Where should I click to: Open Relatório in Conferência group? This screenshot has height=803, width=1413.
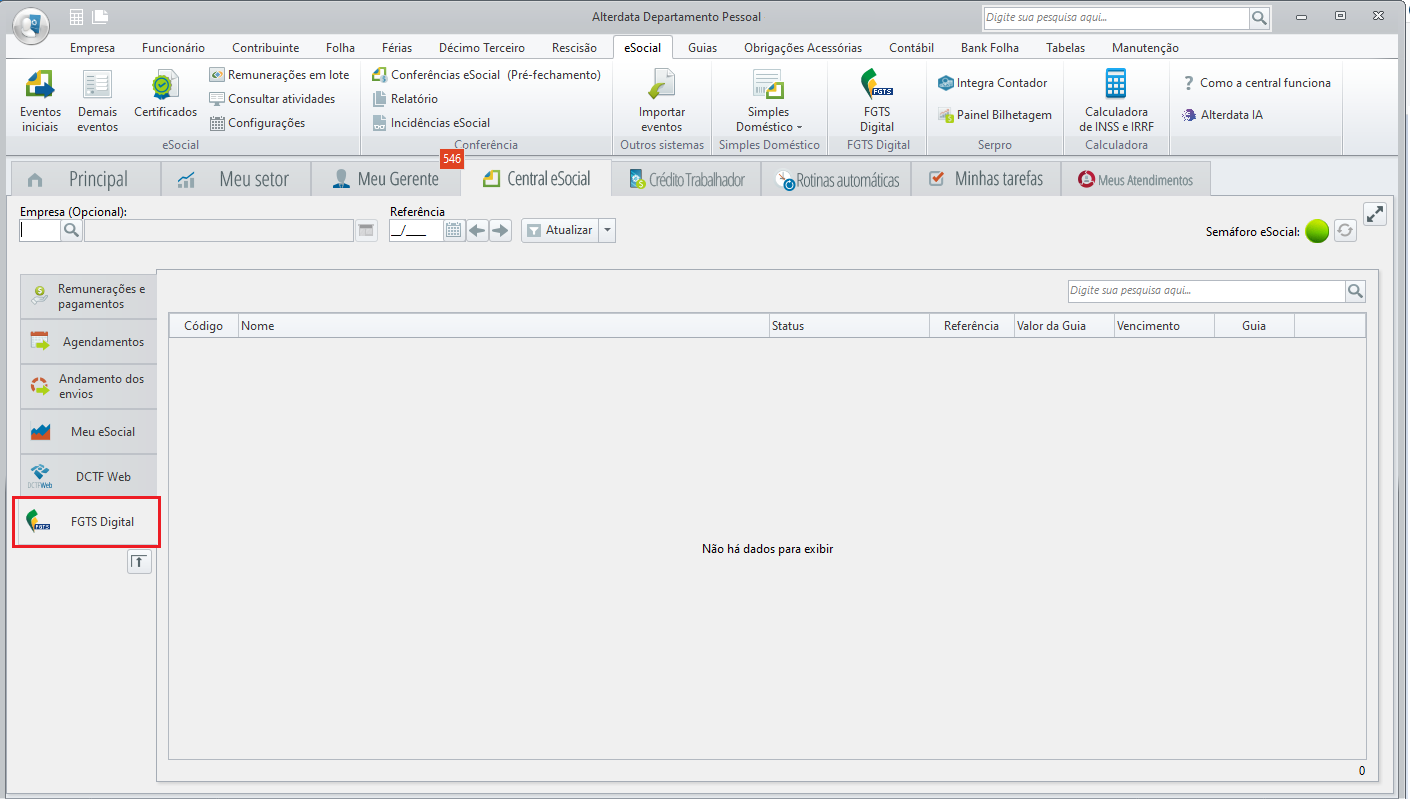pyautogui.click(x=405, y=99)
